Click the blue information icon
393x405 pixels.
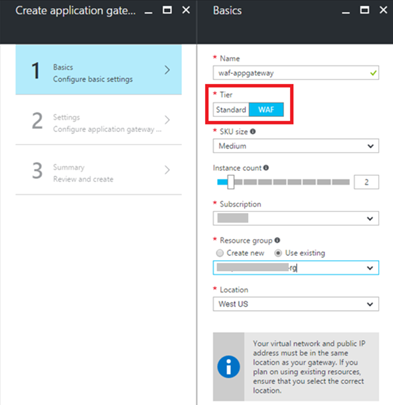tap(229, 367)
